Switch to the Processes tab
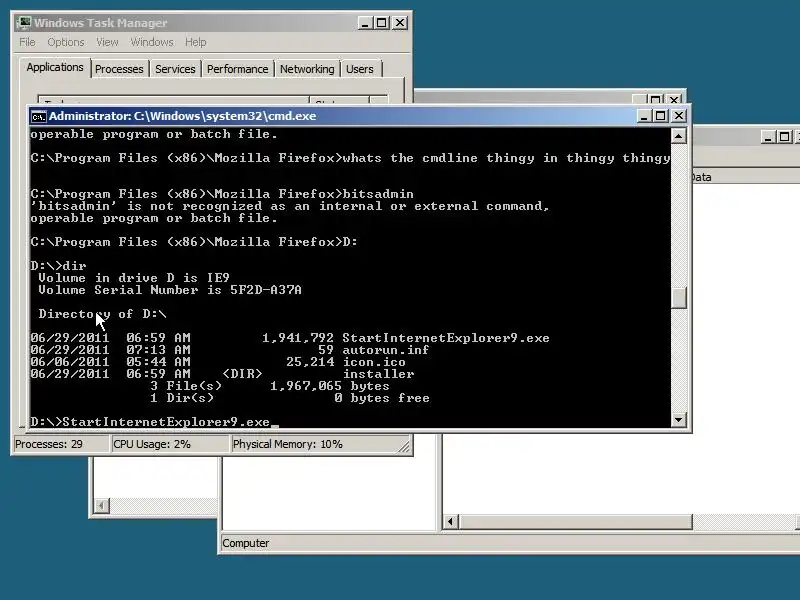This screenshot has height=600, width=800. [119, 69]
